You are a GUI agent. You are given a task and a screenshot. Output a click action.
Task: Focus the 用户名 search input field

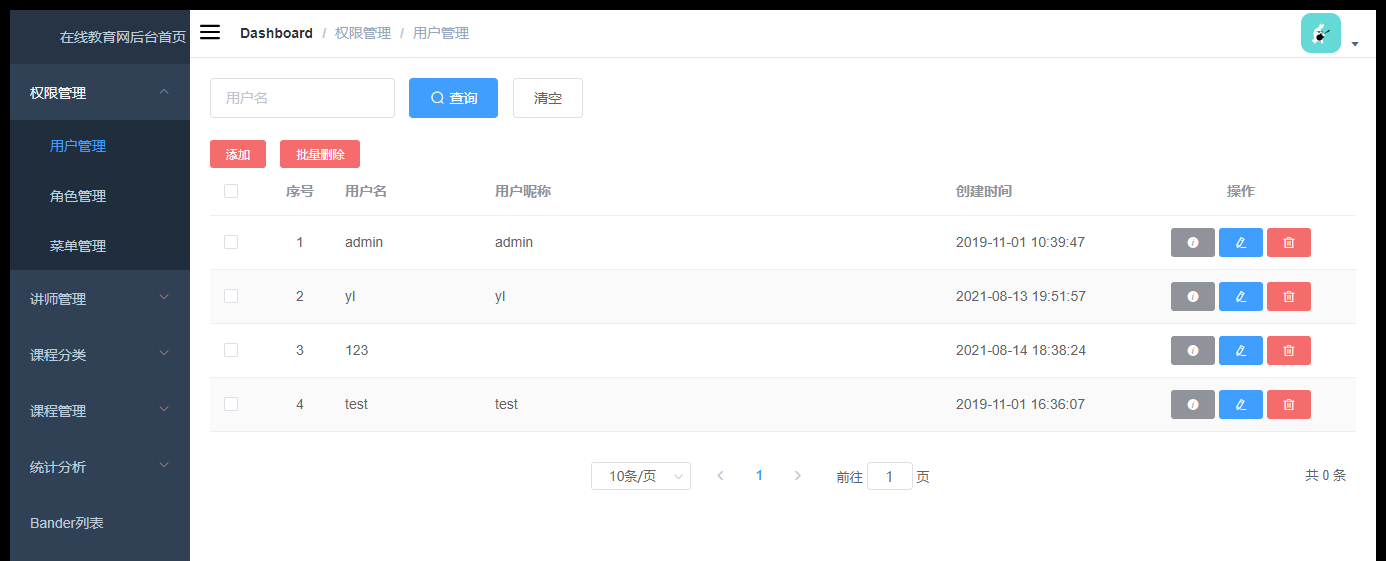[302, 98]
